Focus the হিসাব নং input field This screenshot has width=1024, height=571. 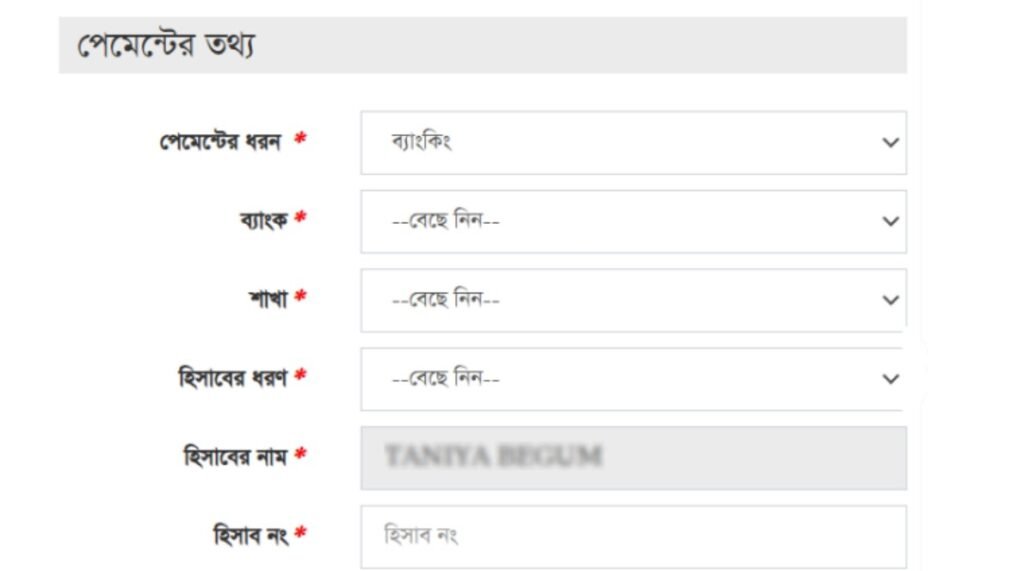633,537
